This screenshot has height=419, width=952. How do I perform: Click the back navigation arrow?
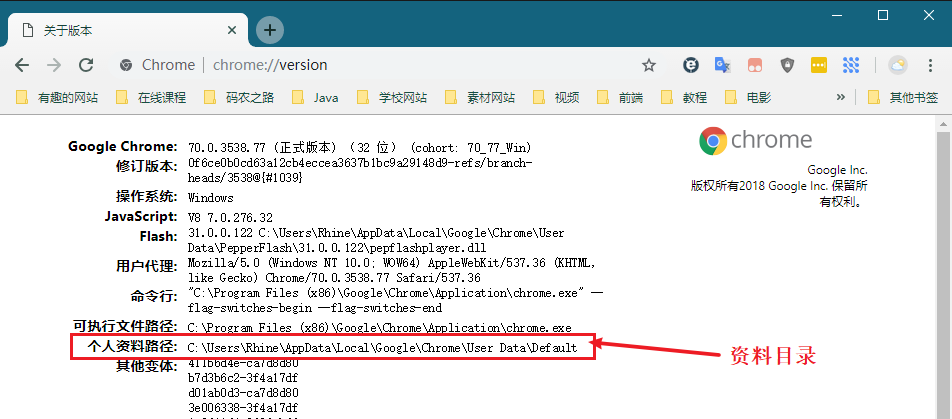point(22,65)
